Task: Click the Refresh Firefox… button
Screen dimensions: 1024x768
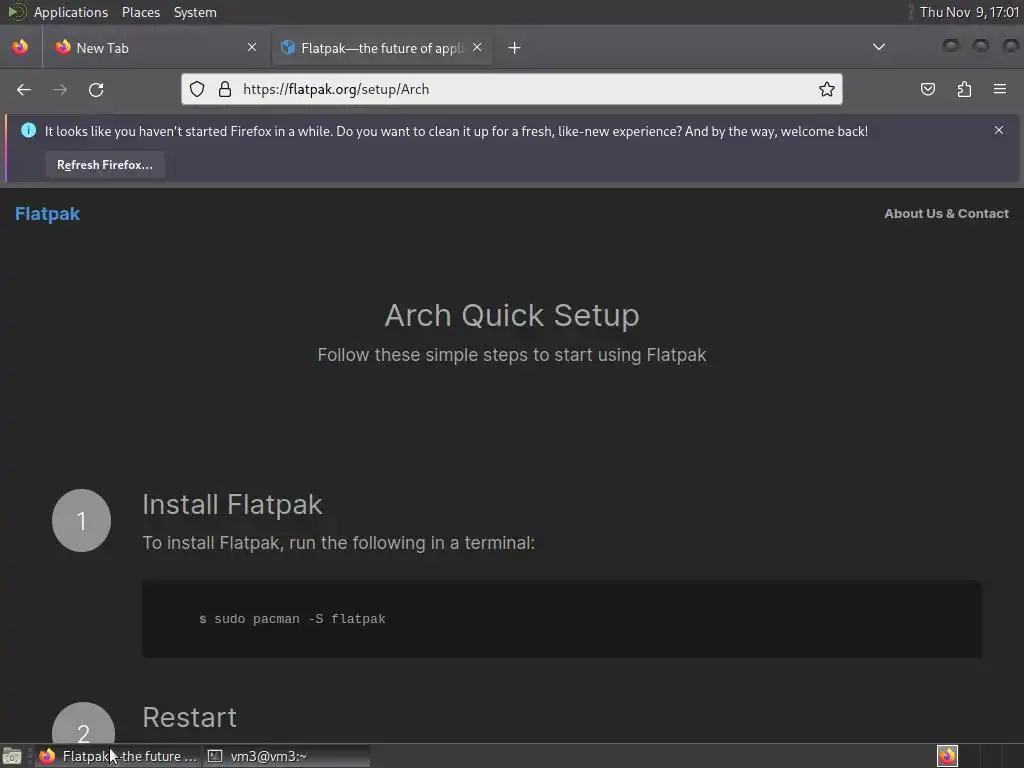Action: [104, 165]
